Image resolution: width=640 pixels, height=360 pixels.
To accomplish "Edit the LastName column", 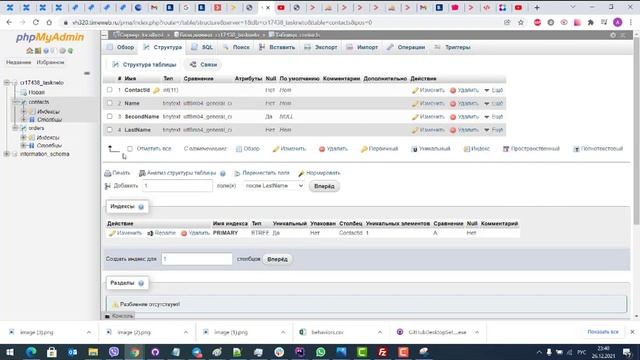I will pos(428,130).
